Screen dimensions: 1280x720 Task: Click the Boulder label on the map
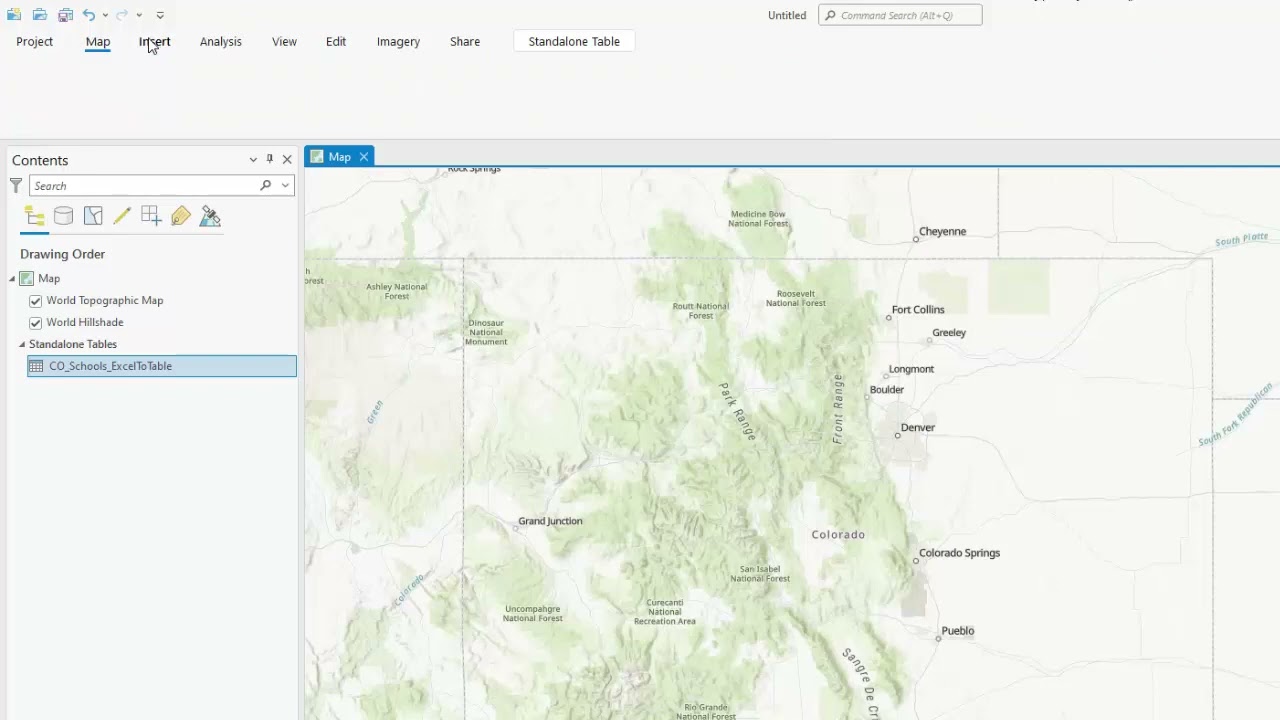[x=887, y=389]
